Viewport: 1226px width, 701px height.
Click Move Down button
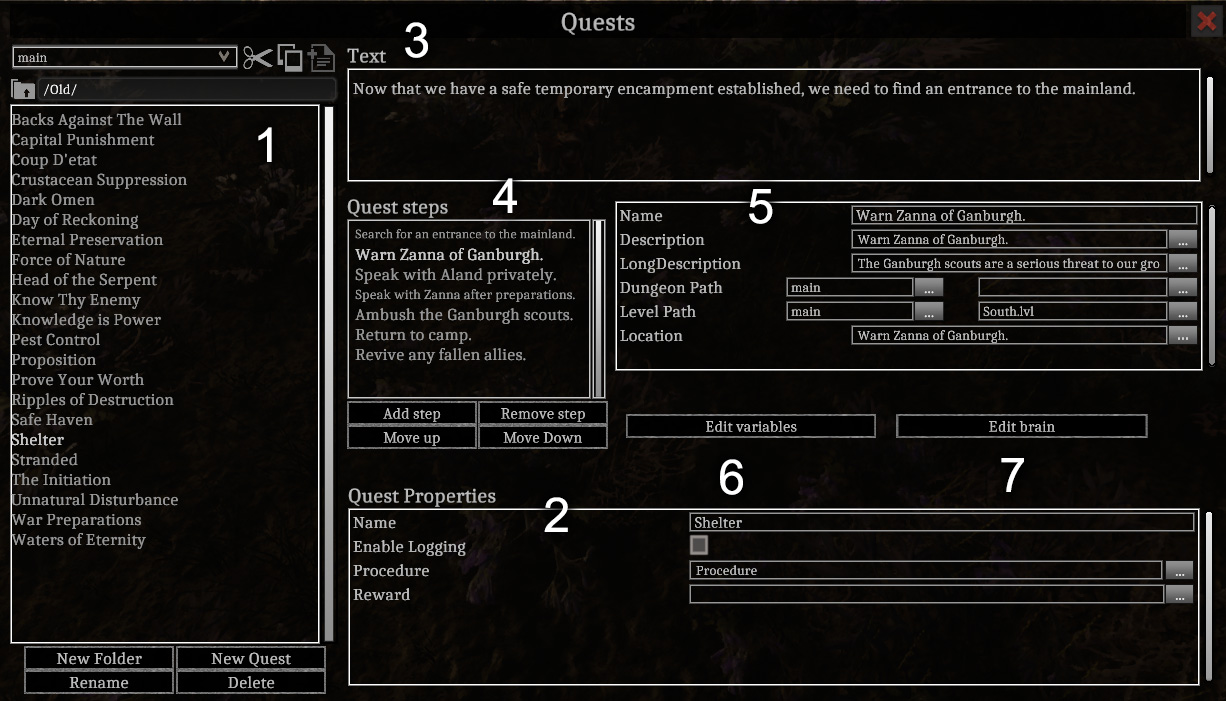click(x=543, y=438)
